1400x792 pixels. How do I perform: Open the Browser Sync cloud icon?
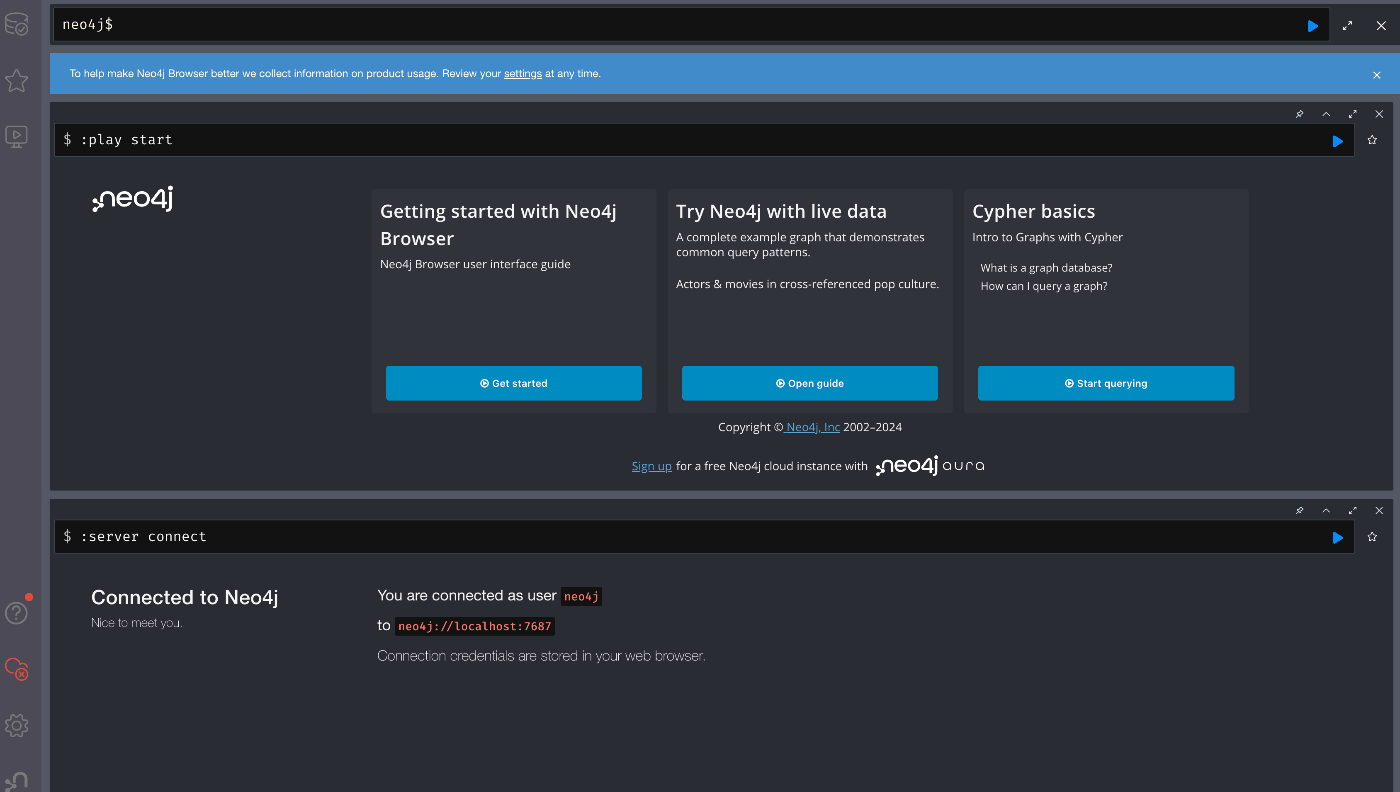[x=16, y=669]
